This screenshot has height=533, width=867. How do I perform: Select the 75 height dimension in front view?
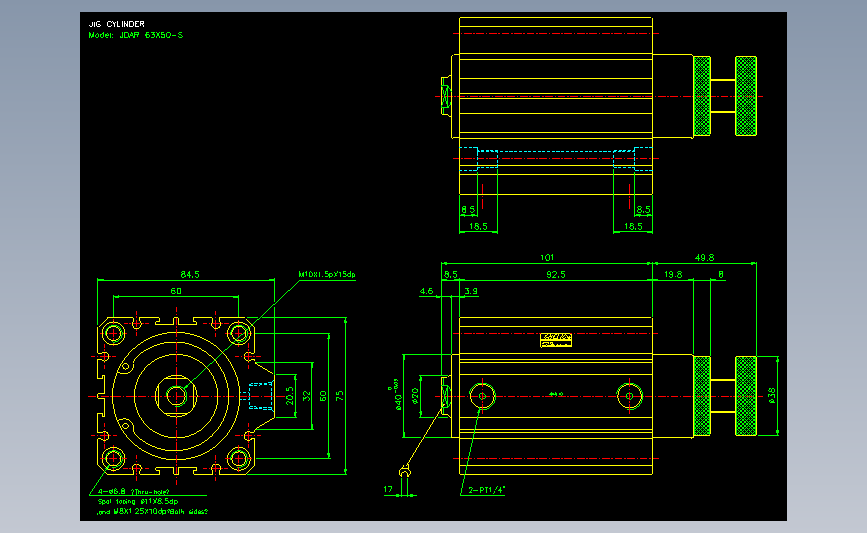click(x=340, y=396)
